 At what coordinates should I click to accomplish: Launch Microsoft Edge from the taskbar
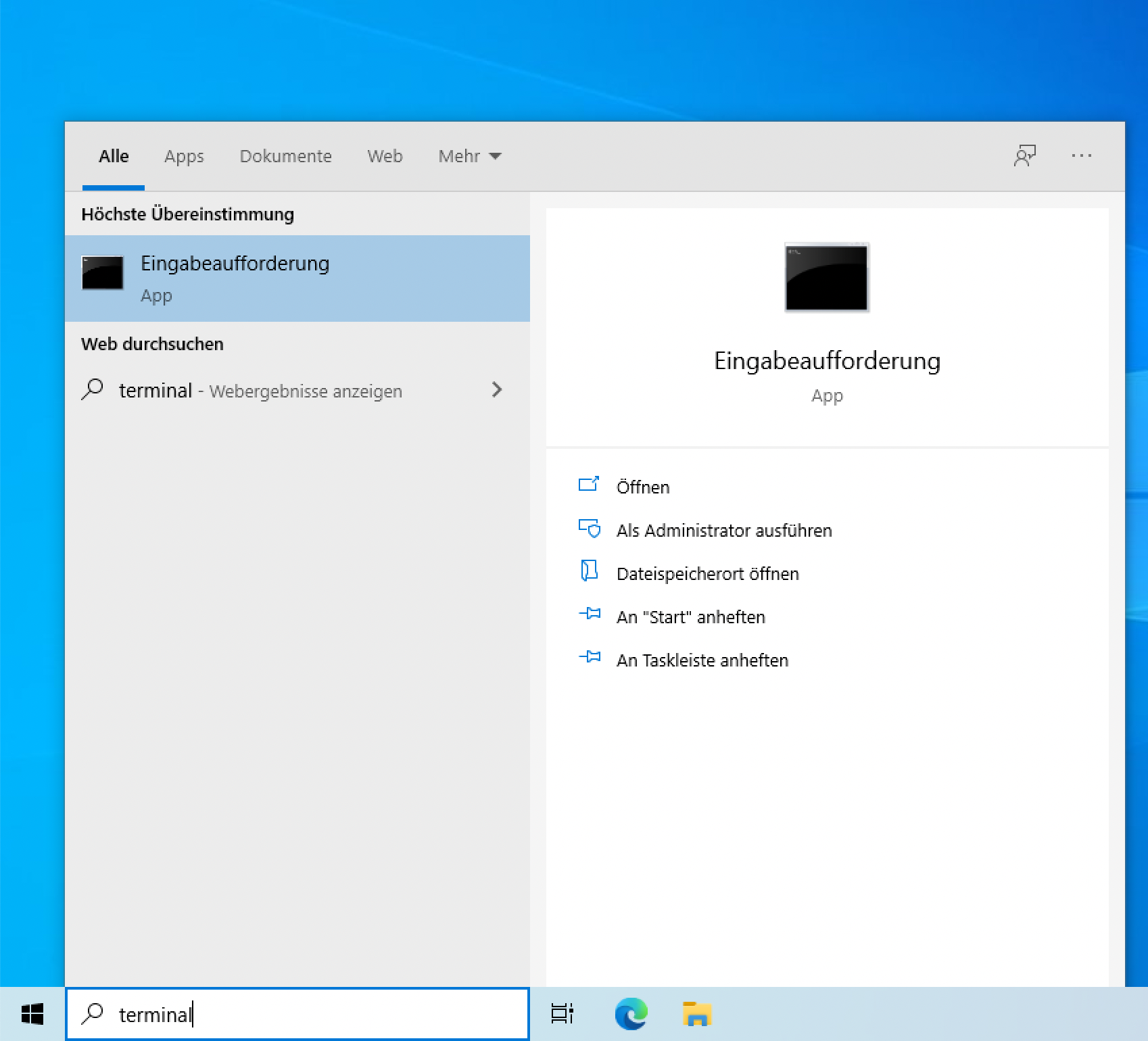click(631, 1014)
